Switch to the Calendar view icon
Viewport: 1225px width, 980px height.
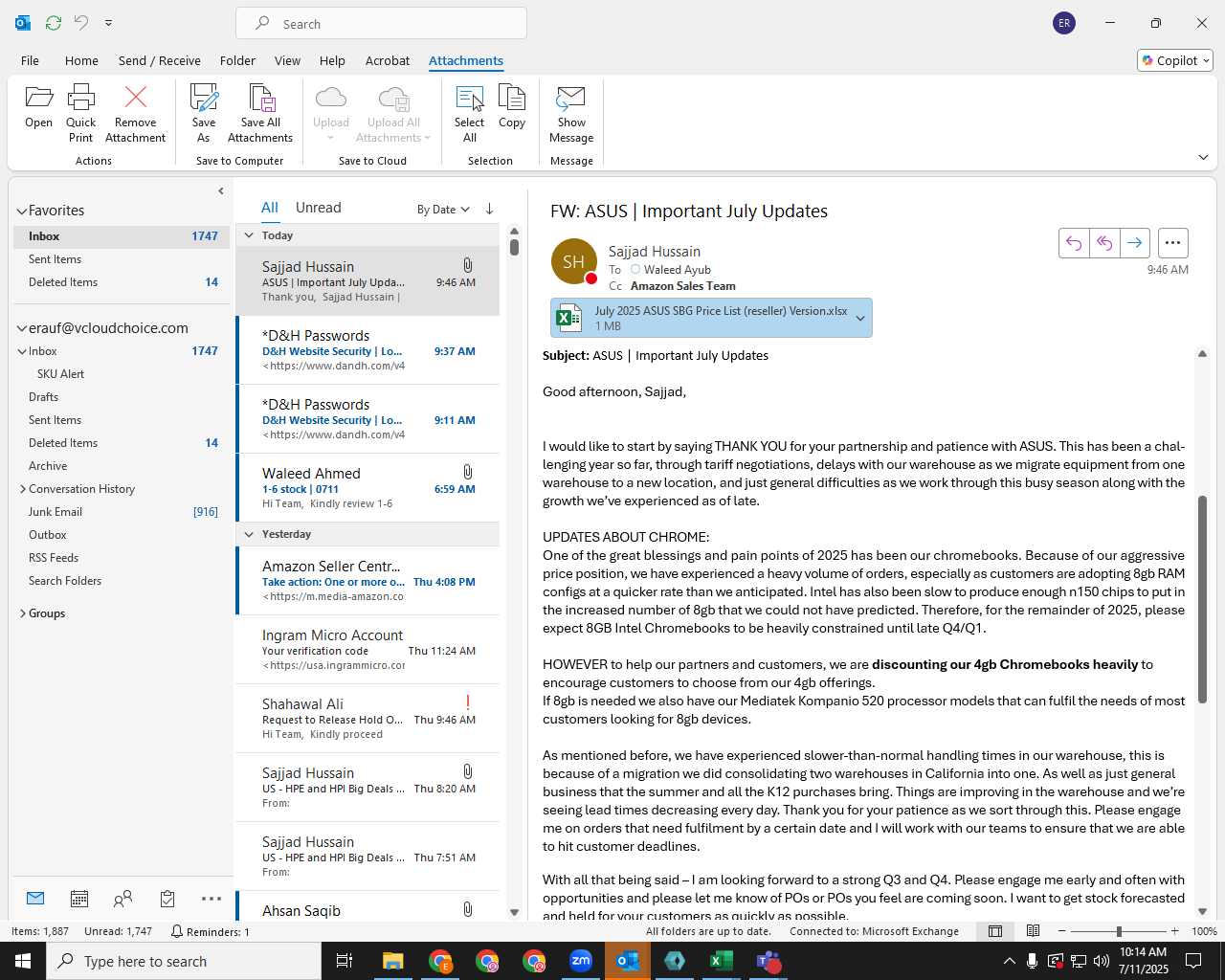(79, 899)
